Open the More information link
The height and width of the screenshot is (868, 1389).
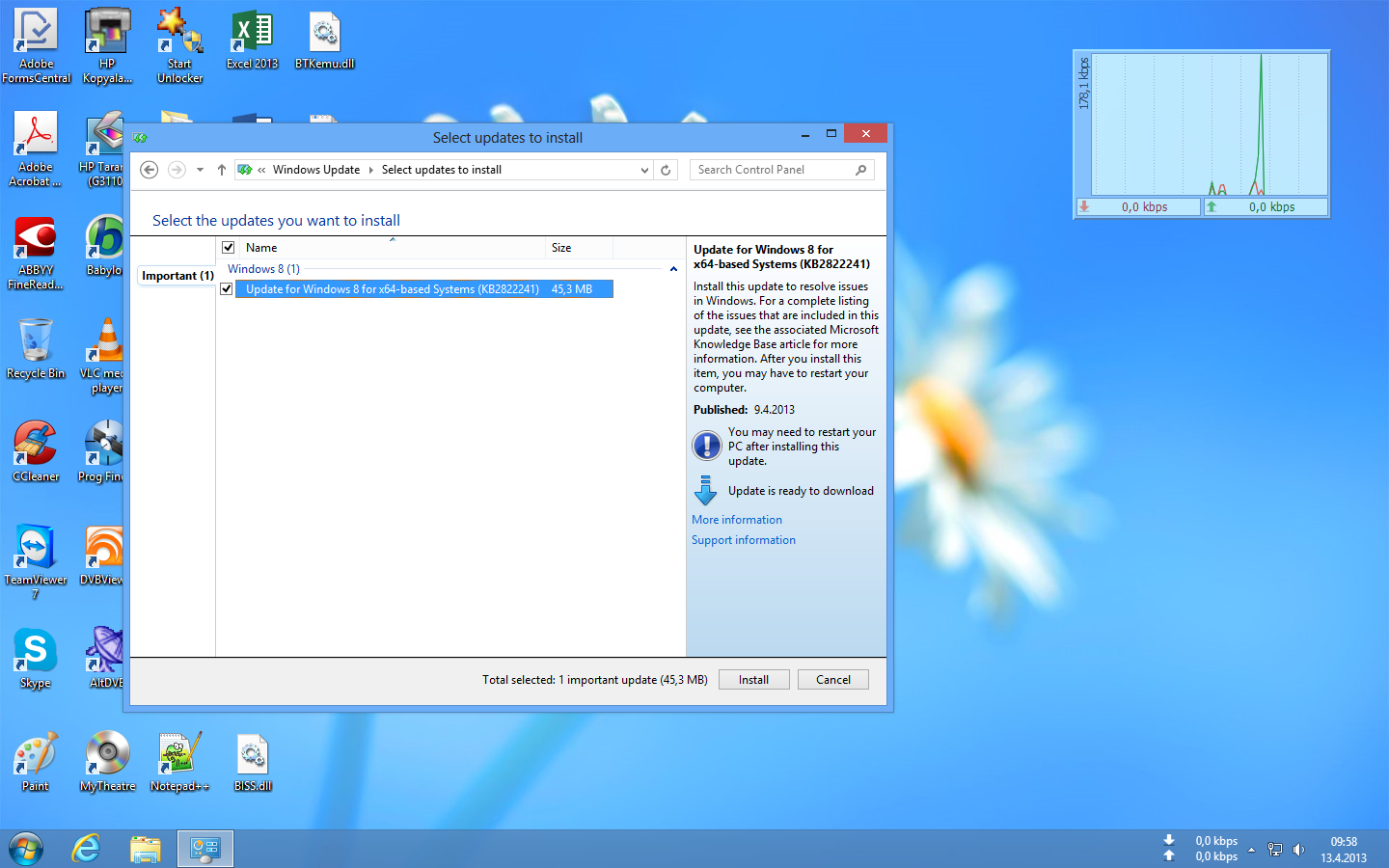click(x=737, y=520)
